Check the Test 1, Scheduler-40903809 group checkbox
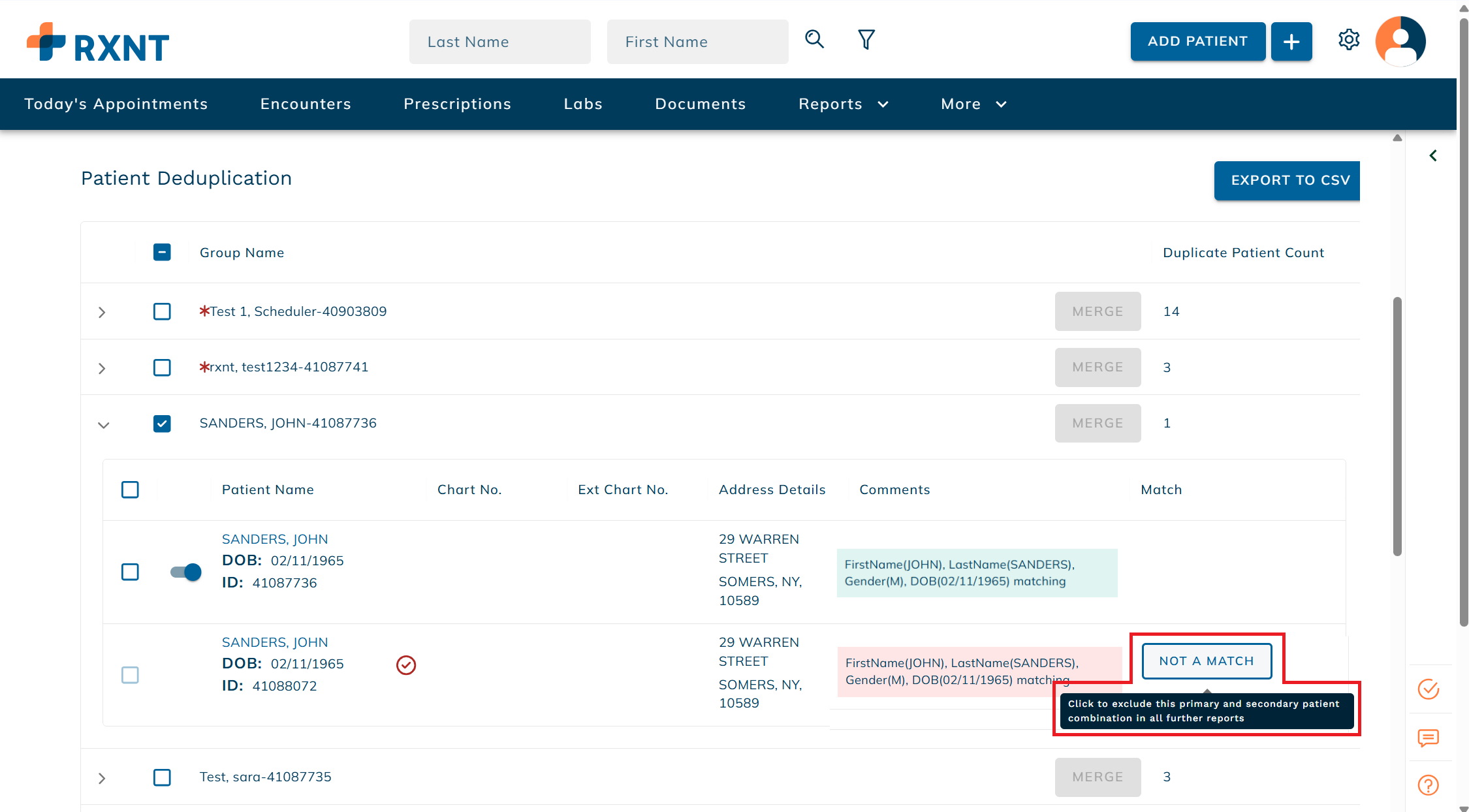Viewport: 1469px width, 812px height. [x=162, y=311]
